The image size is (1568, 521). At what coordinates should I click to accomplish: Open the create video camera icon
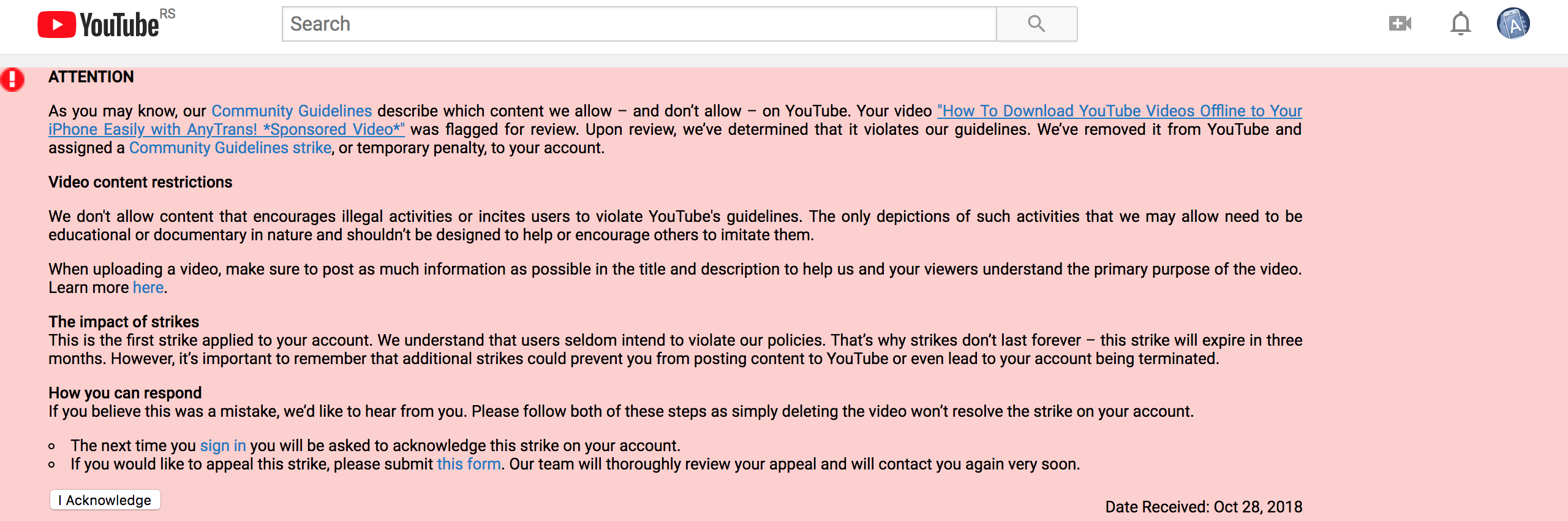coord(1400,24)
